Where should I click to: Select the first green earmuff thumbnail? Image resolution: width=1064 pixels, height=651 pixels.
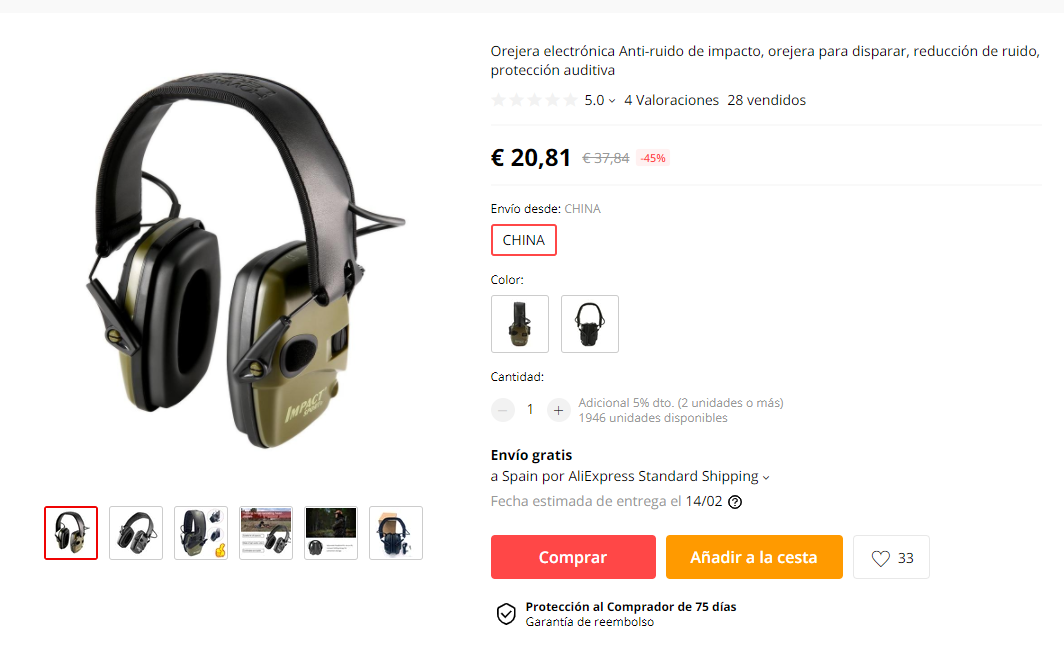pyautogui.click(x=71, y=533)
